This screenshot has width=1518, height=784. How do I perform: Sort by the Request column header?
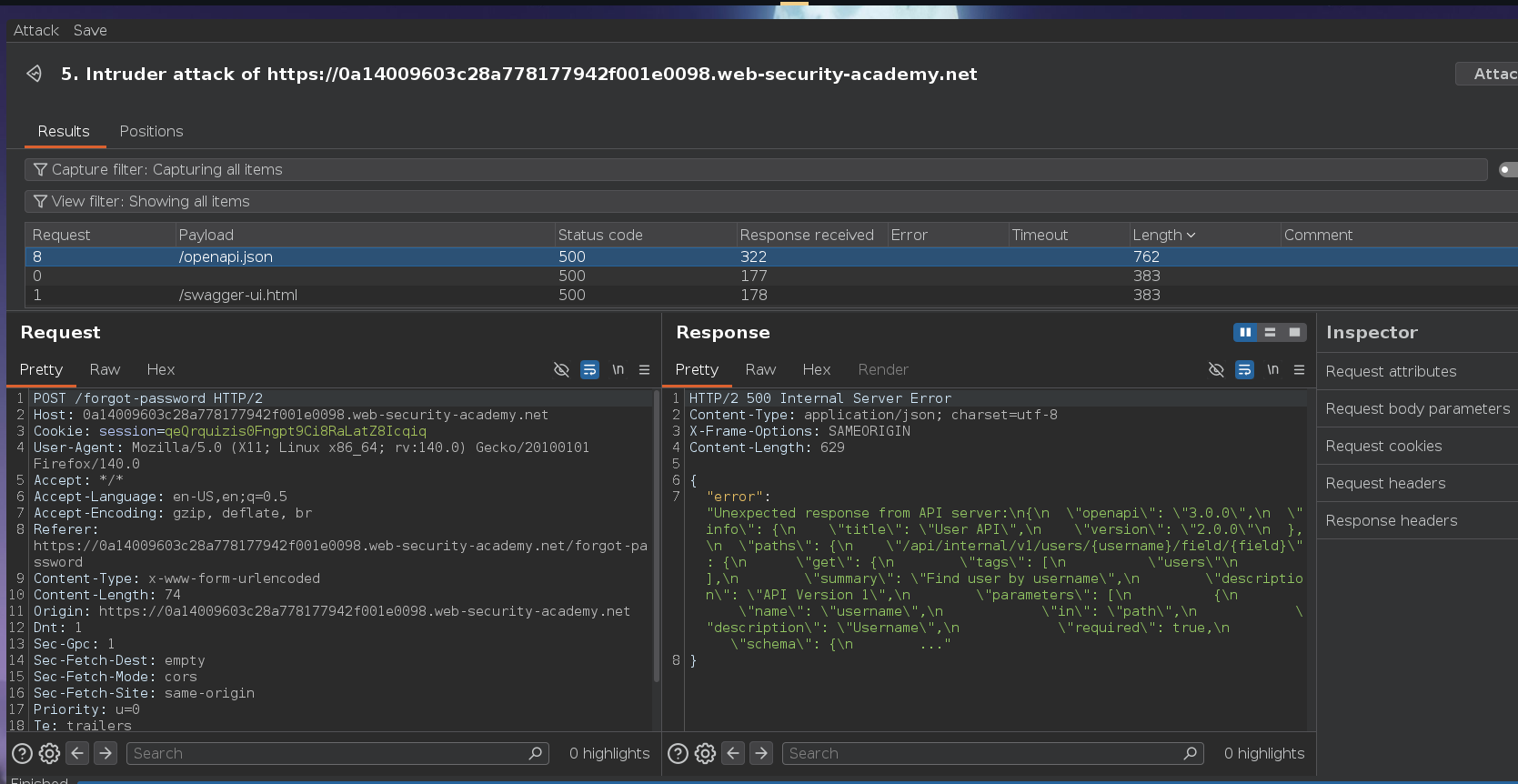tap(100, 235)
